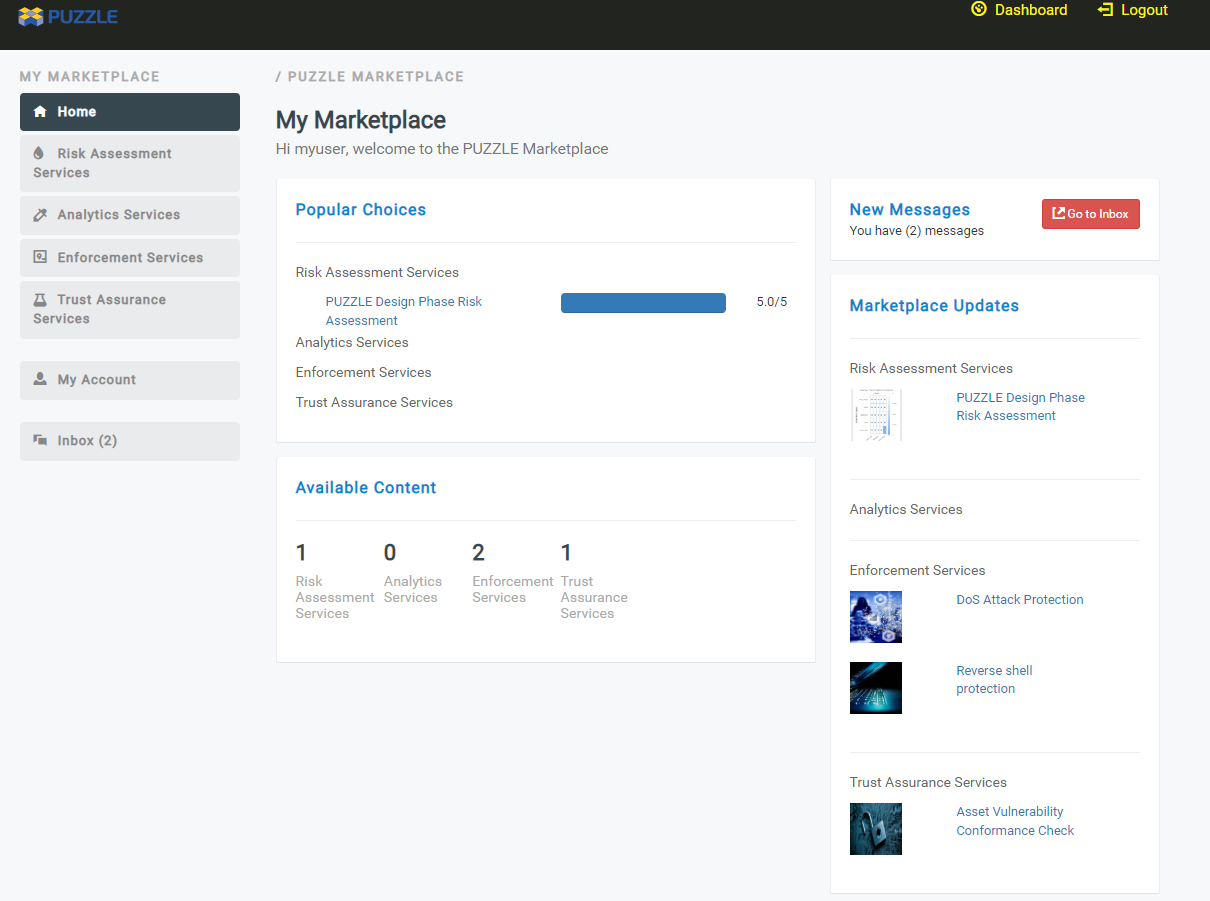Open Asset Vulnerability Conformance Check link

tap(1015, 821)
